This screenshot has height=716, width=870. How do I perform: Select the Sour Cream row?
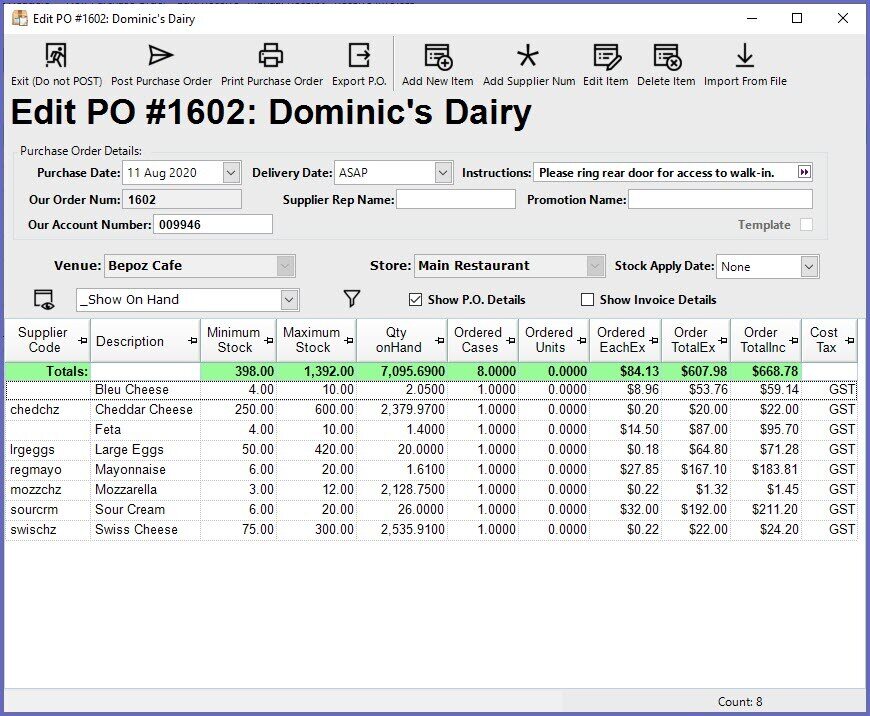[431, 510]
